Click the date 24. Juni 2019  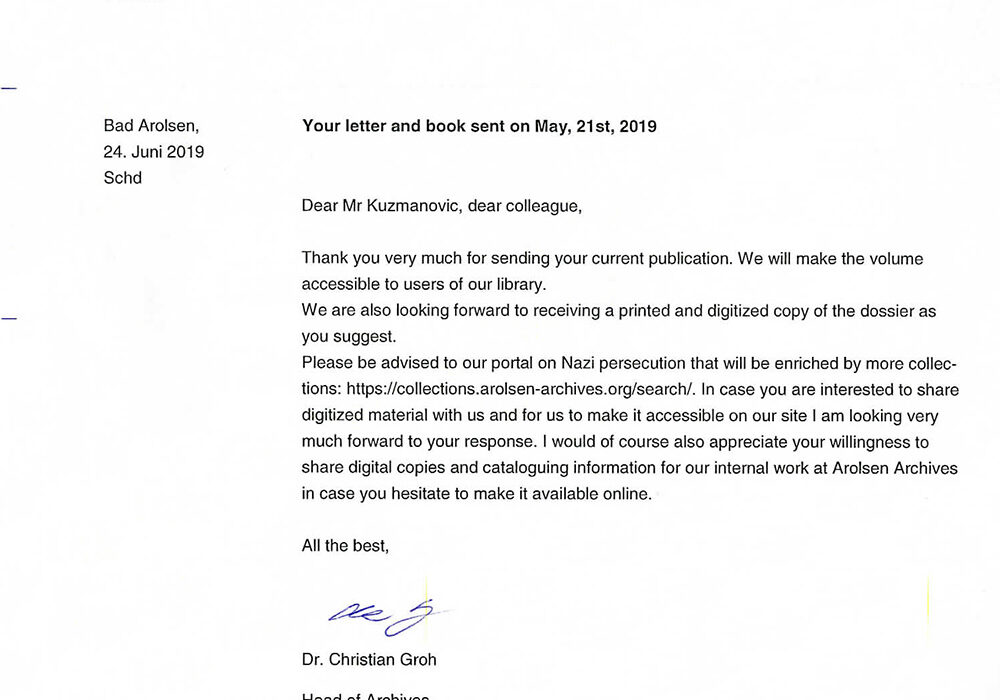click(x=154, y=152)
